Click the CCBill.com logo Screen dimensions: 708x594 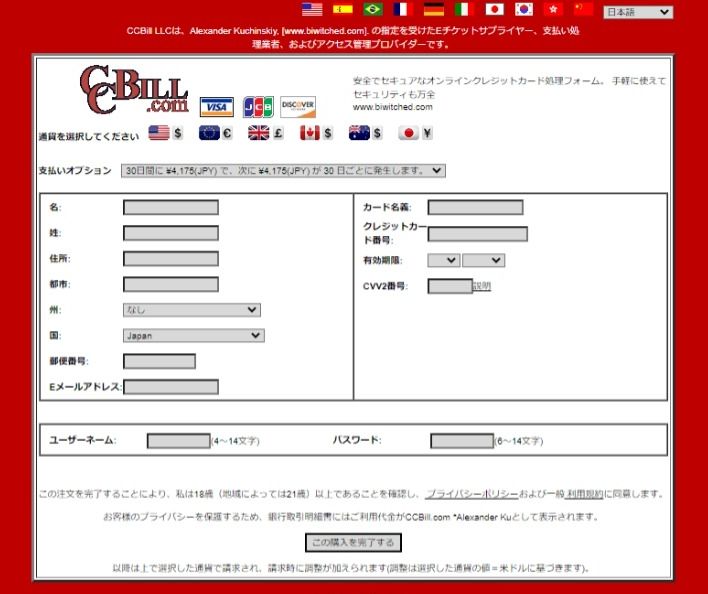pyautogui.click(x=134, y=92)
